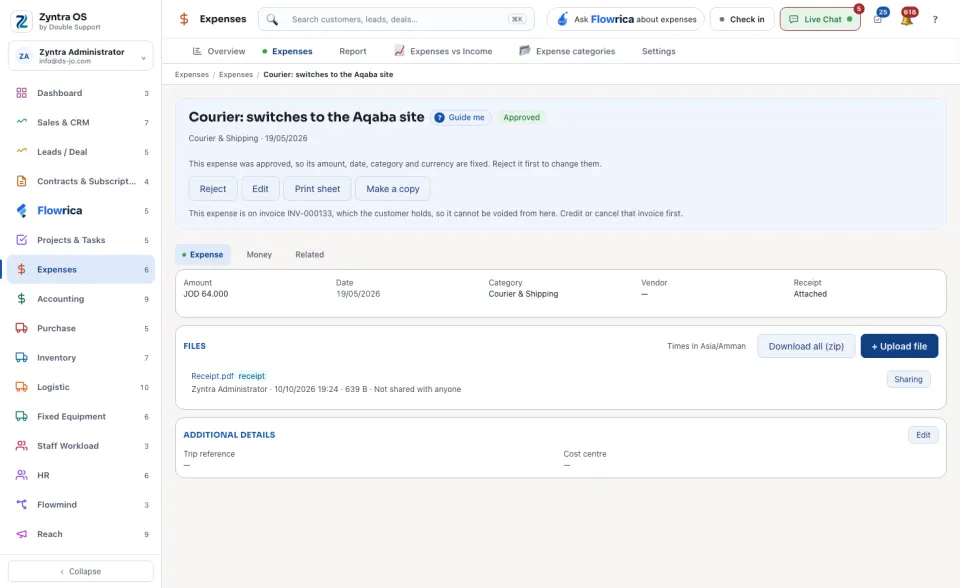This screenshot has width=960, height=588.
Task: Click the Accounting dollar icon
Action: (21, 298)
